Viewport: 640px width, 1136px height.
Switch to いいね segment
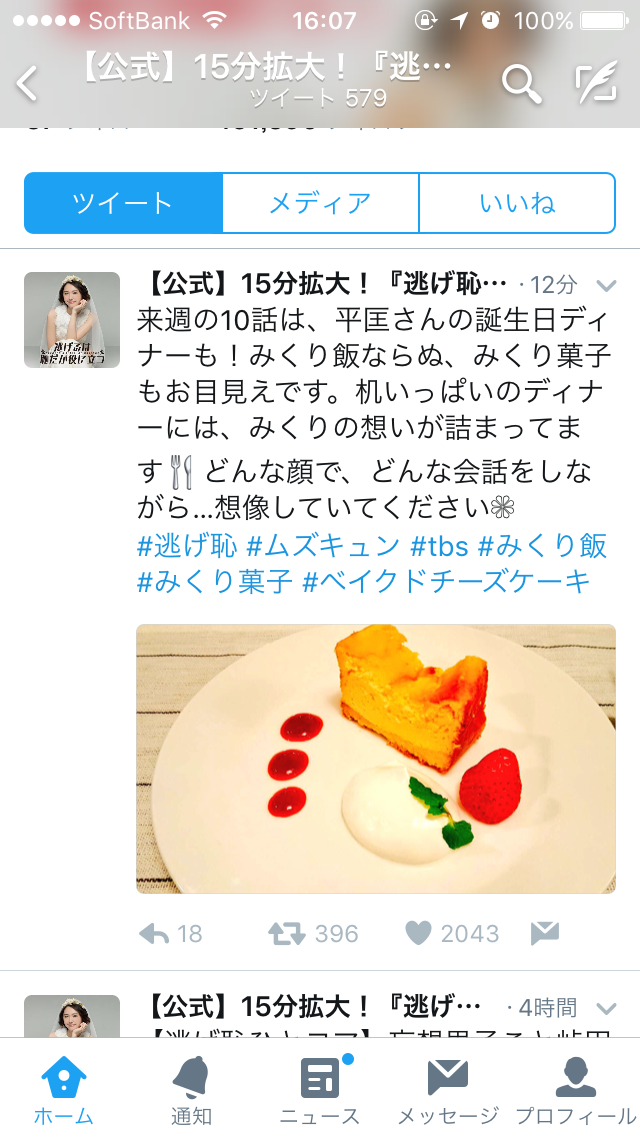point(518,204)
